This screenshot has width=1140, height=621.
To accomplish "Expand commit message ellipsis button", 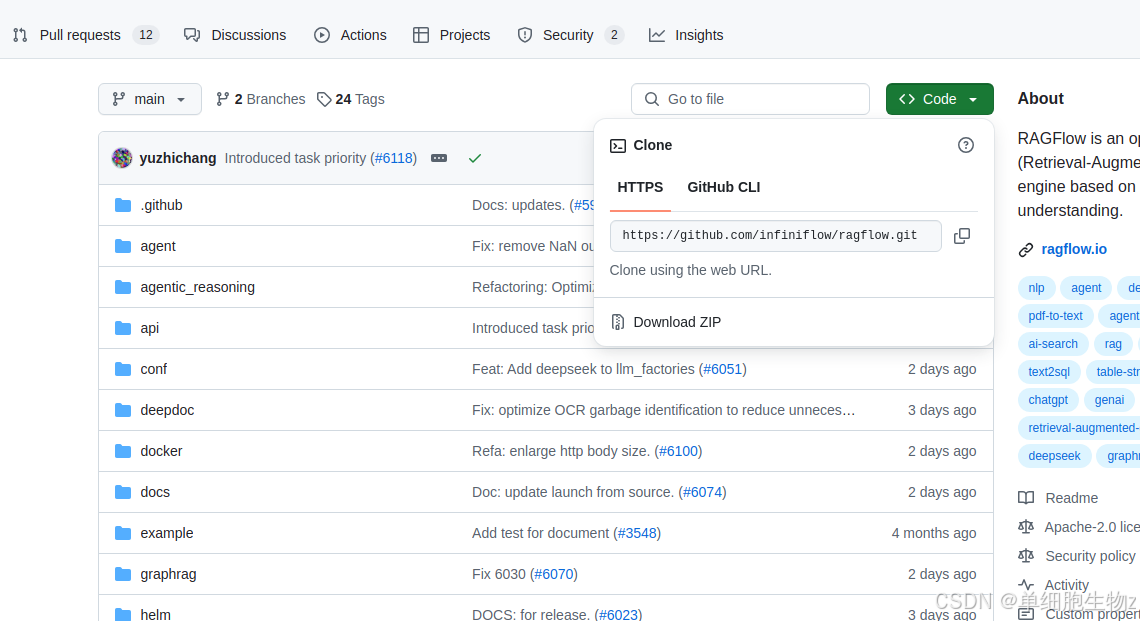I will tap(439, 158).
